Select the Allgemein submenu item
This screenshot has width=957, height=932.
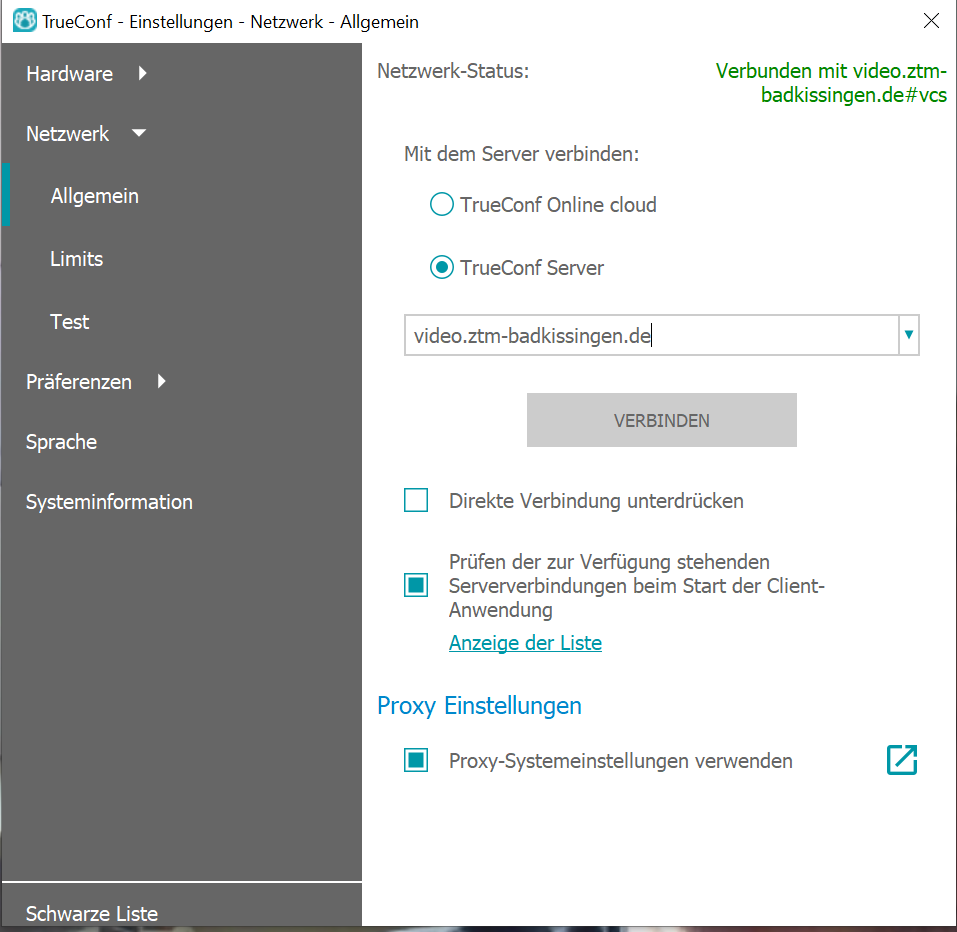tap(95, 196)
